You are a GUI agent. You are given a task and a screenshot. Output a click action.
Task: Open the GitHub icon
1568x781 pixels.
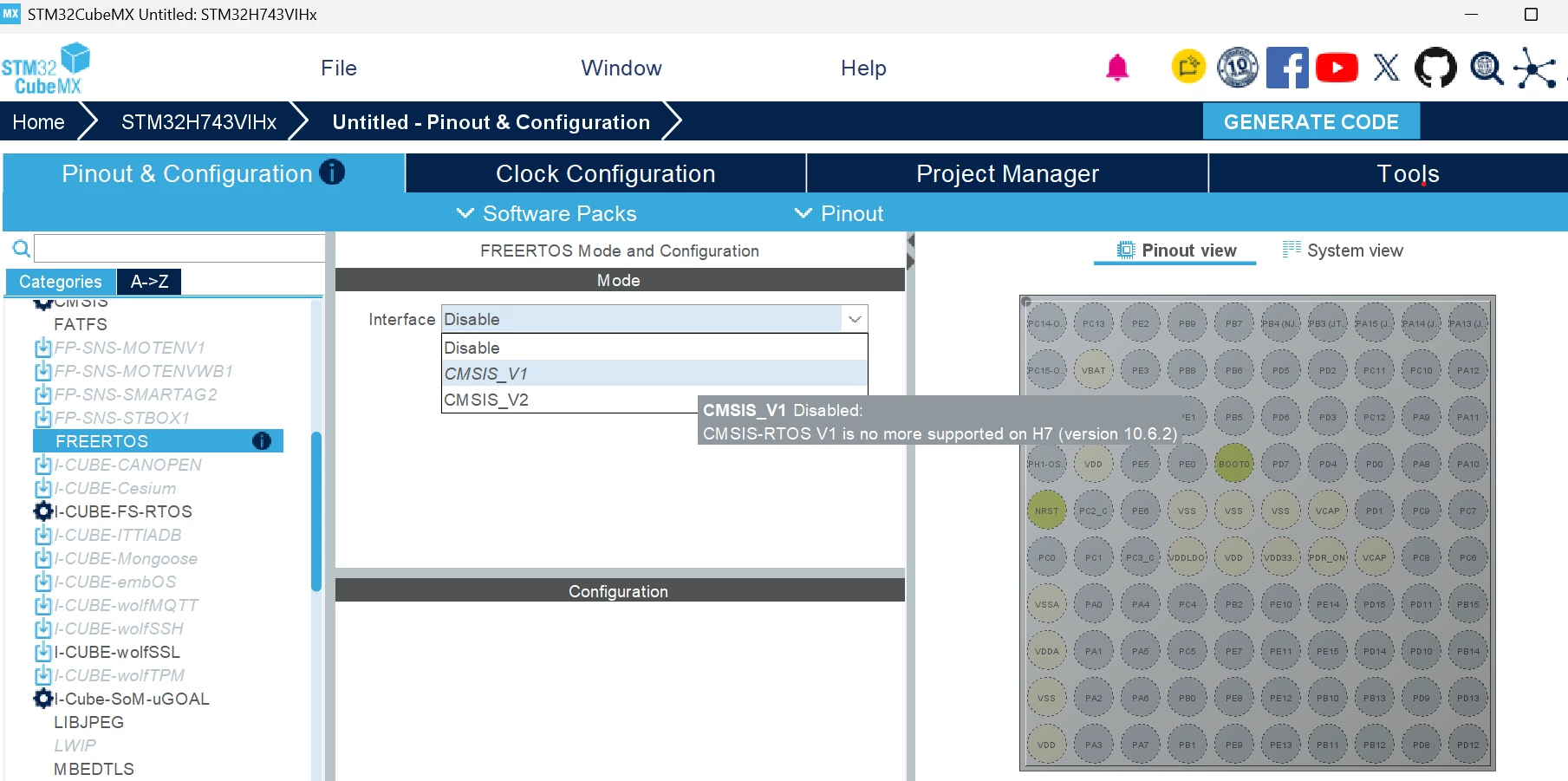pyautogui.click(x=1435, y=68)
